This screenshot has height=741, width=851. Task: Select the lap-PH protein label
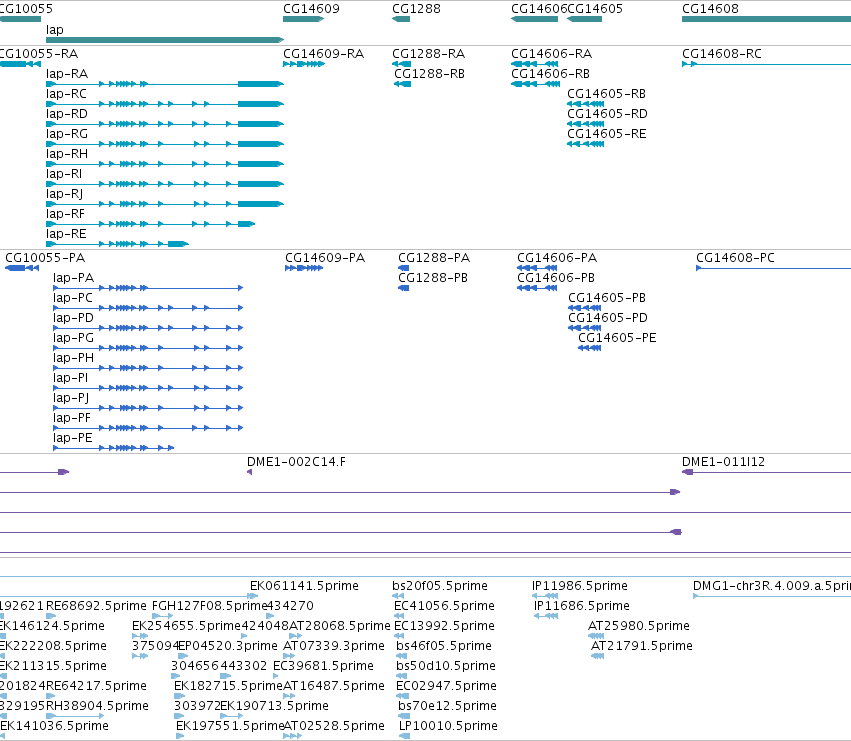73,358
